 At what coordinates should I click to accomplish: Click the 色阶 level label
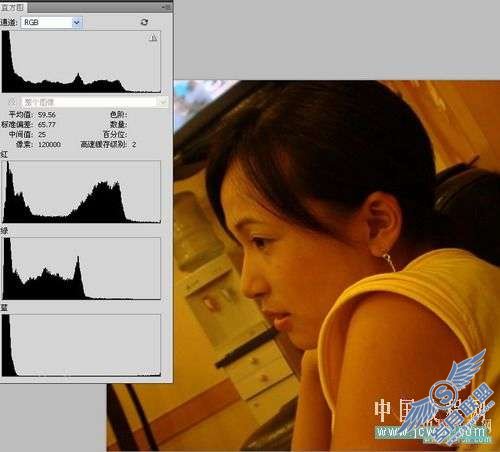click(x=118, y=115)
